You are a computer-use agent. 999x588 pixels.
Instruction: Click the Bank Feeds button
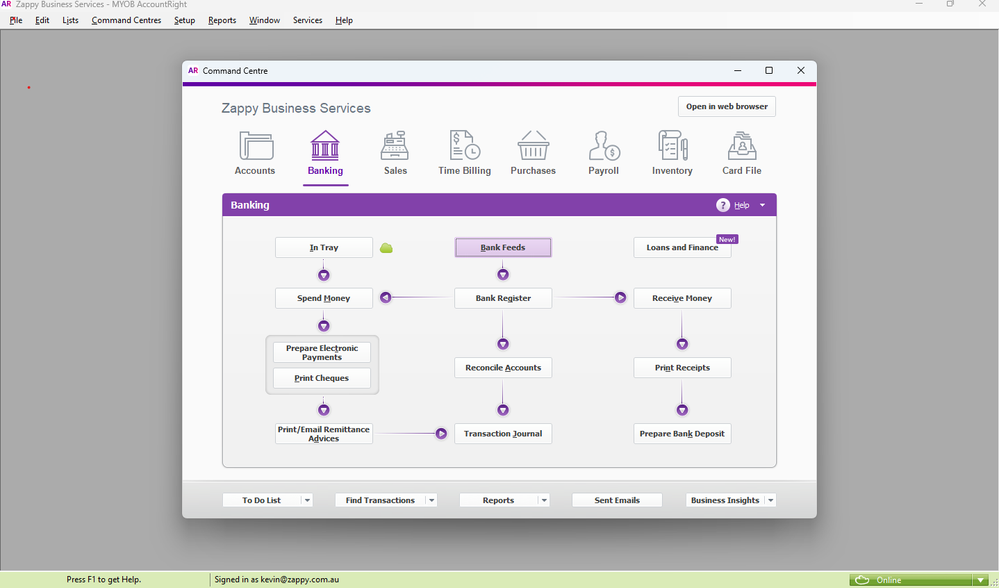503,247
